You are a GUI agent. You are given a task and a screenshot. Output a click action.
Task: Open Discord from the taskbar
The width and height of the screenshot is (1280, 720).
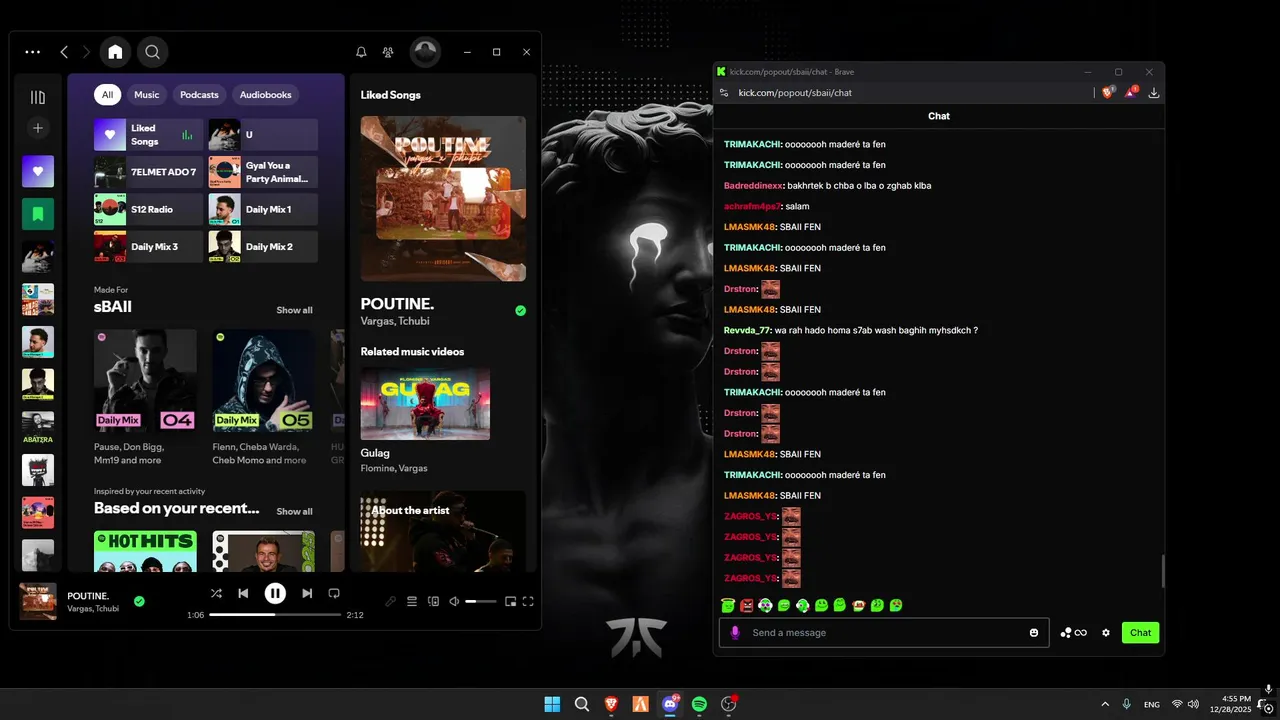coord(670,704)
